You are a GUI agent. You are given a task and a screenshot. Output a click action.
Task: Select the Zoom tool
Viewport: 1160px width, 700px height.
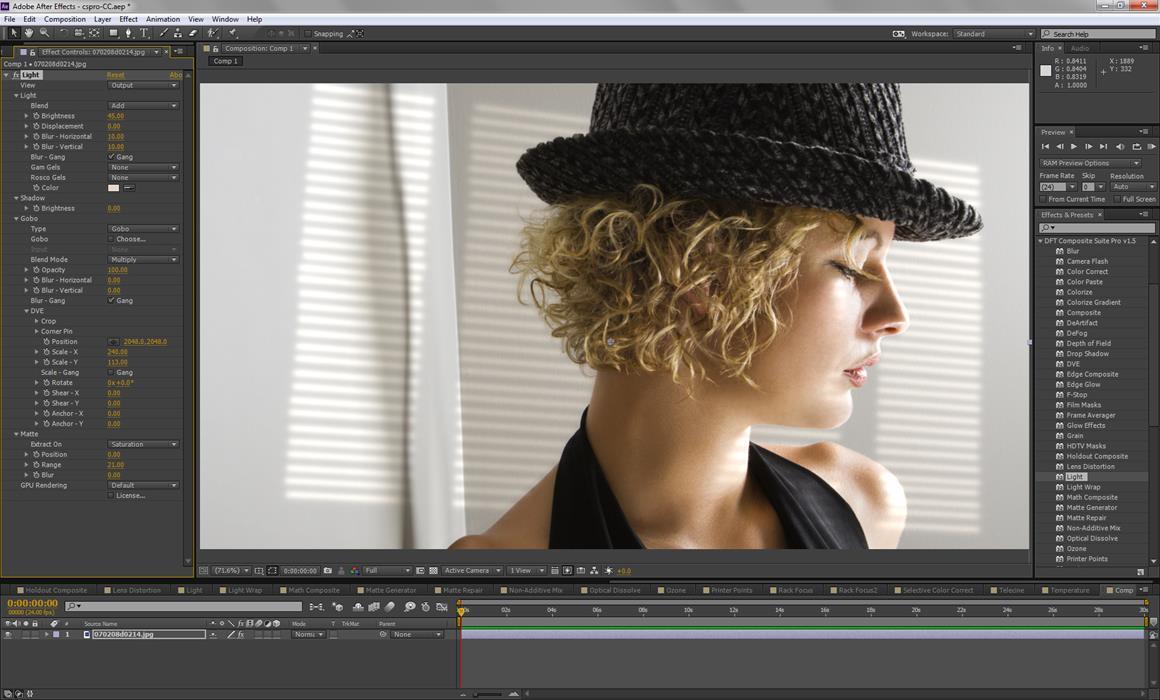44,33
